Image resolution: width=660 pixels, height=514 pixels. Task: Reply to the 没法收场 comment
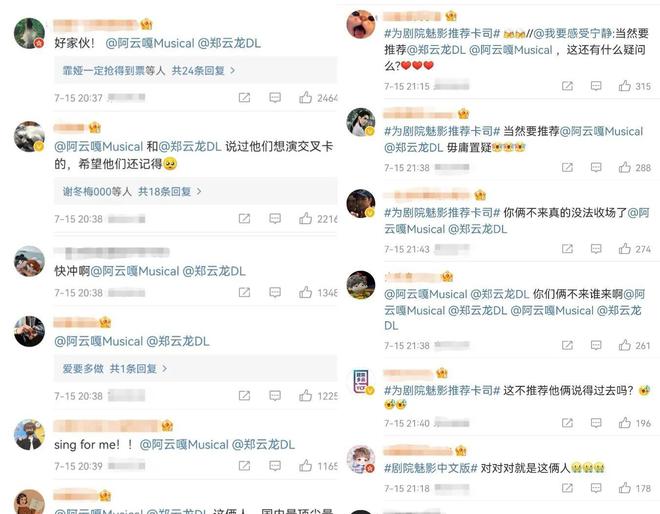(x=596, y=249)
